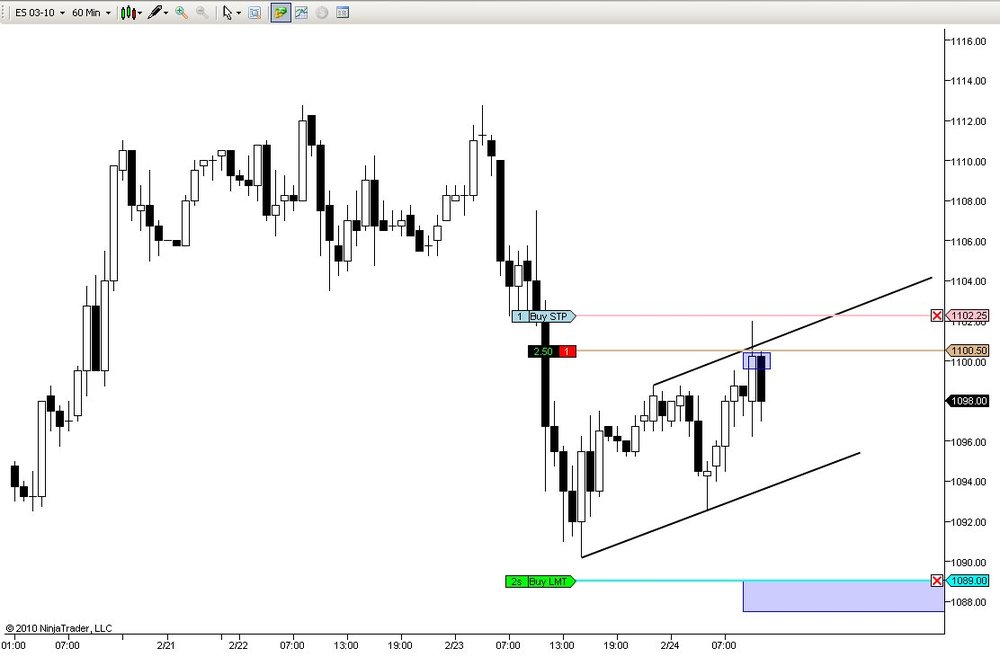Select the lower black trend line
This screenshot has height=657, width=1000.
click(721, 505)
